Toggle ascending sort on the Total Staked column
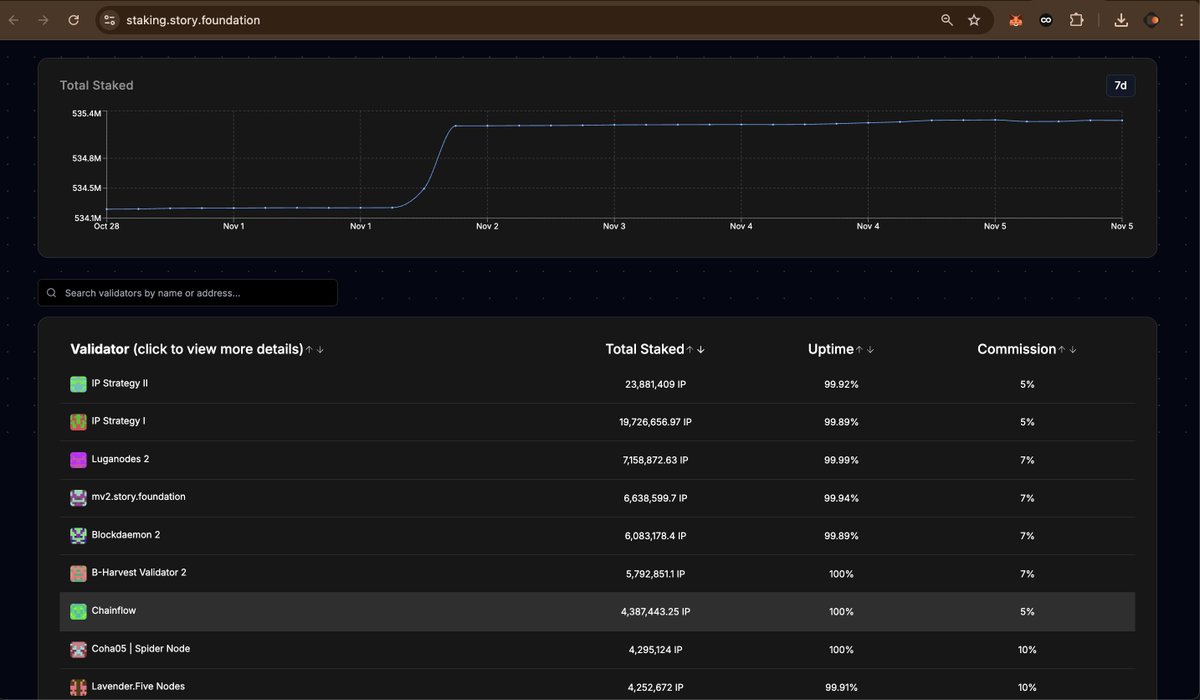The width and height of the screenshot is (1200, 700). [x=688, y=349]
